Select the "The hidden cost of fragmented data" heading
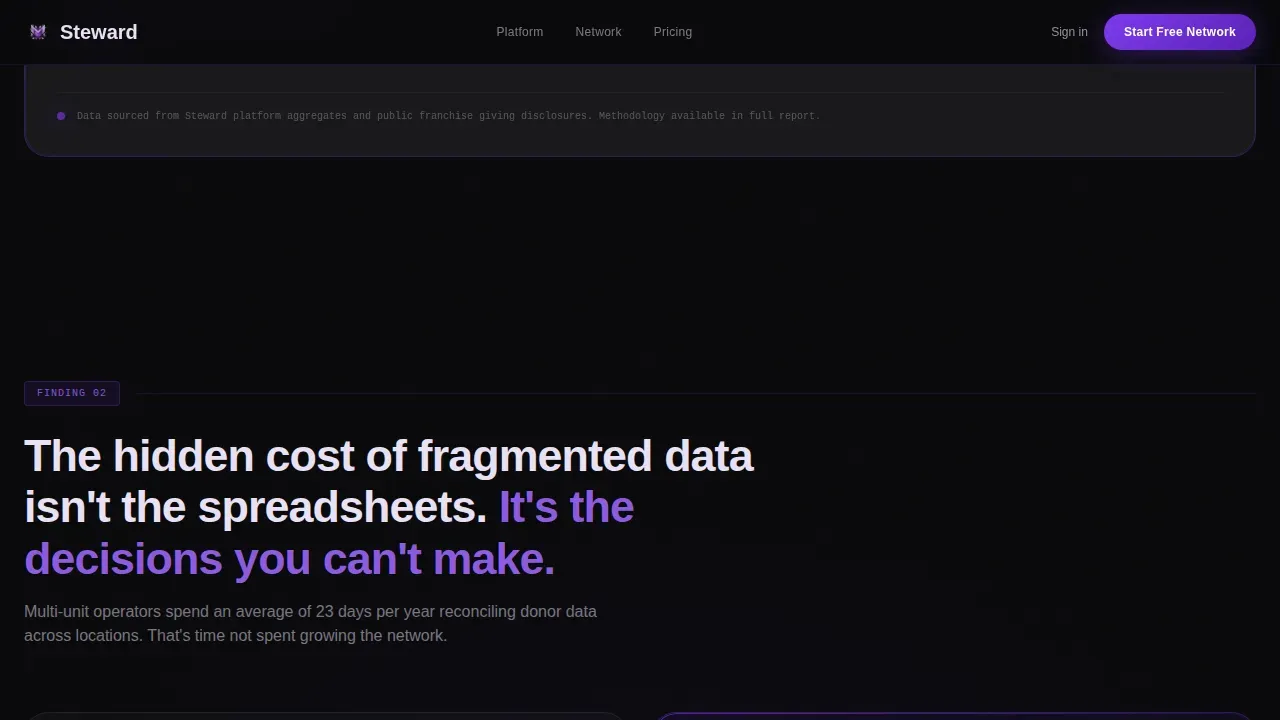Viewport: 1280px width, 720px height. tap(388, 456)
